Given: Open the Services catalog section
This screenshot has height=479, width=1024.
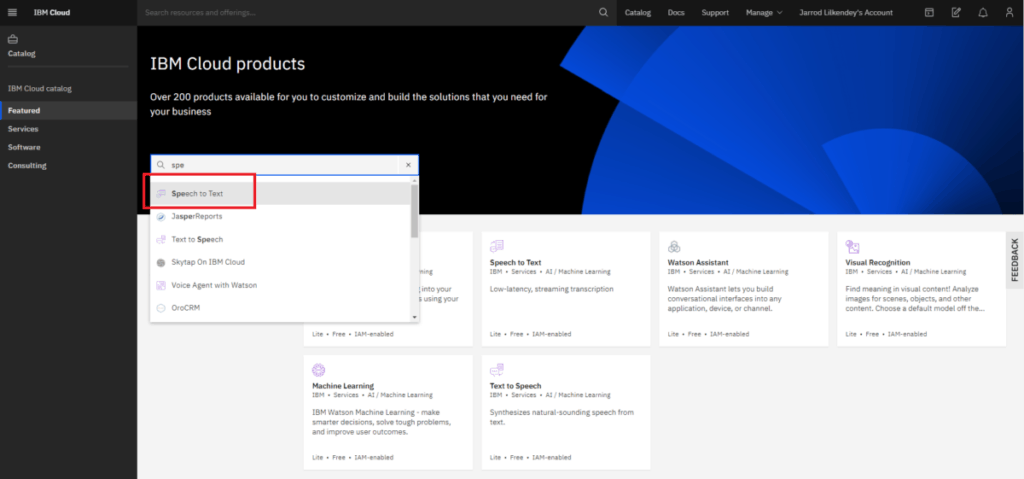Looking at the screenshot, I should click(x=23, y=129).
